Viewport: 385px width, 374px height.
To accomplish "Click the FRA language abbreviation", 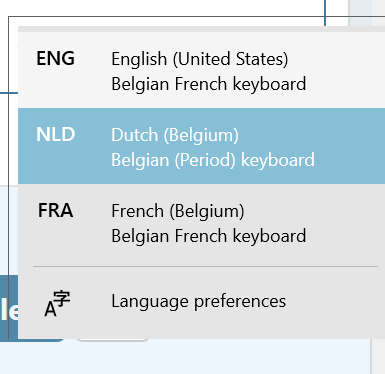I will point(55,211).
